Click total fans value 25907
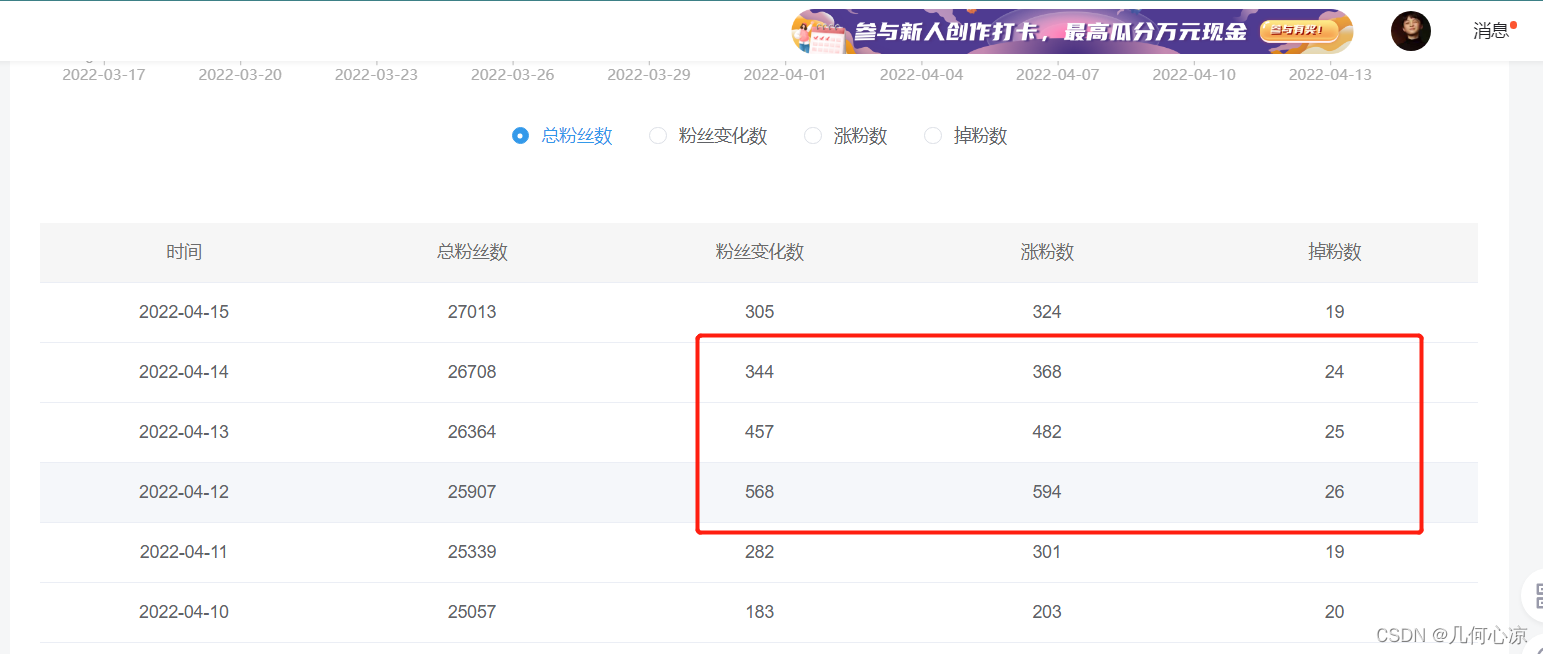The image size is (1543, 654). [x=472, y=492]
